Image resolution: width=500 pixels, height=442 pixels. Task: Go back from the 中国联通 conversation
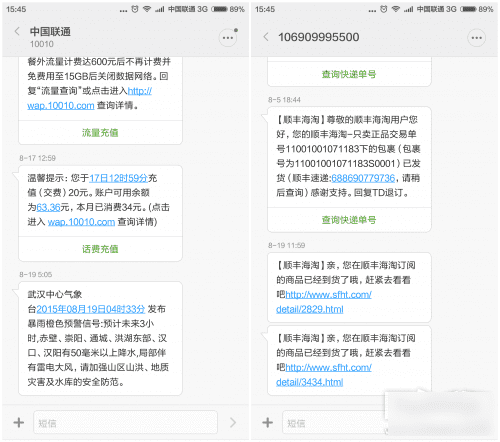17,32
